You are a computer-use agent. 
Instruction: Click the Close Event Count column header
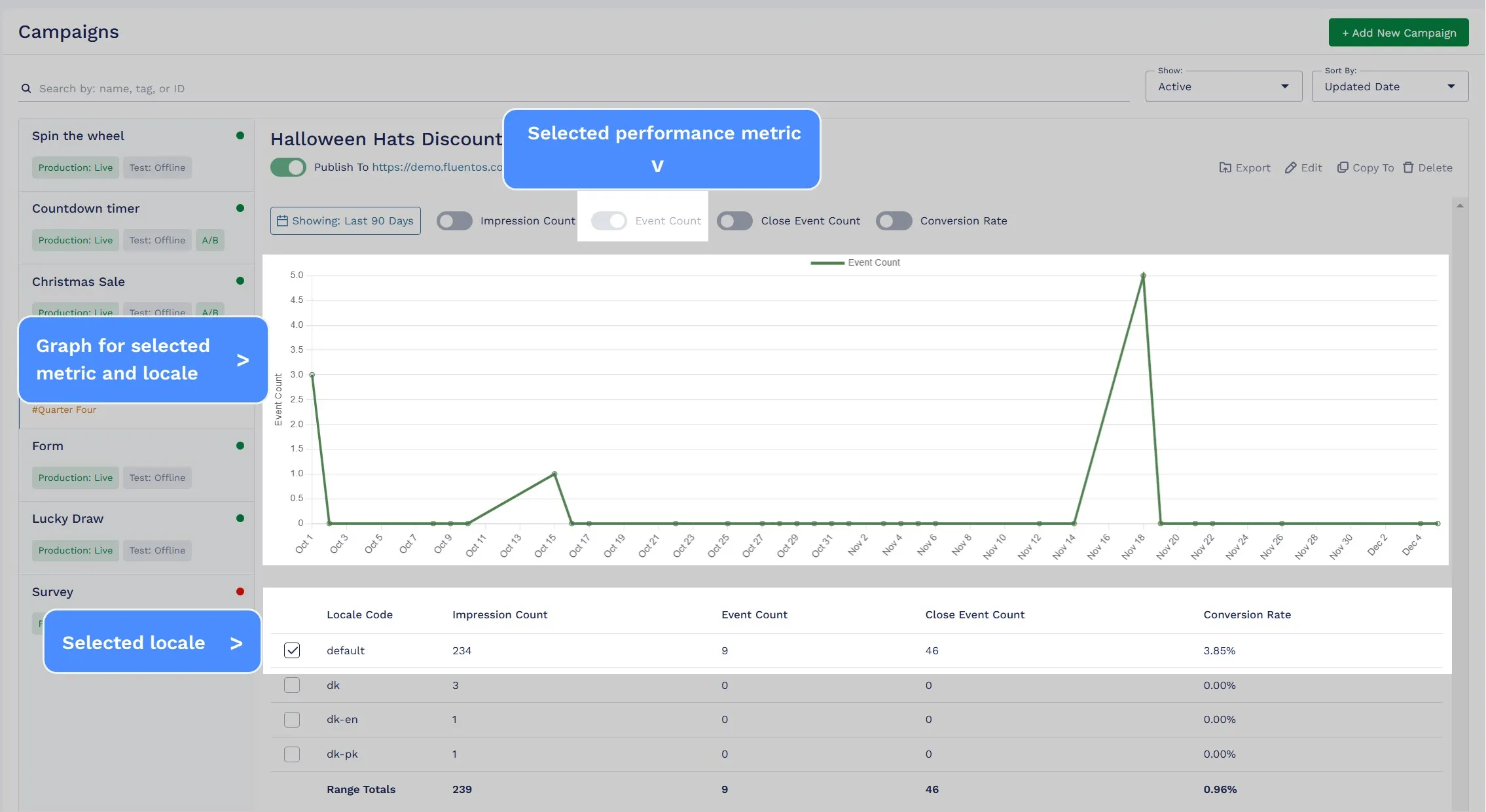(x=975, y=614)
